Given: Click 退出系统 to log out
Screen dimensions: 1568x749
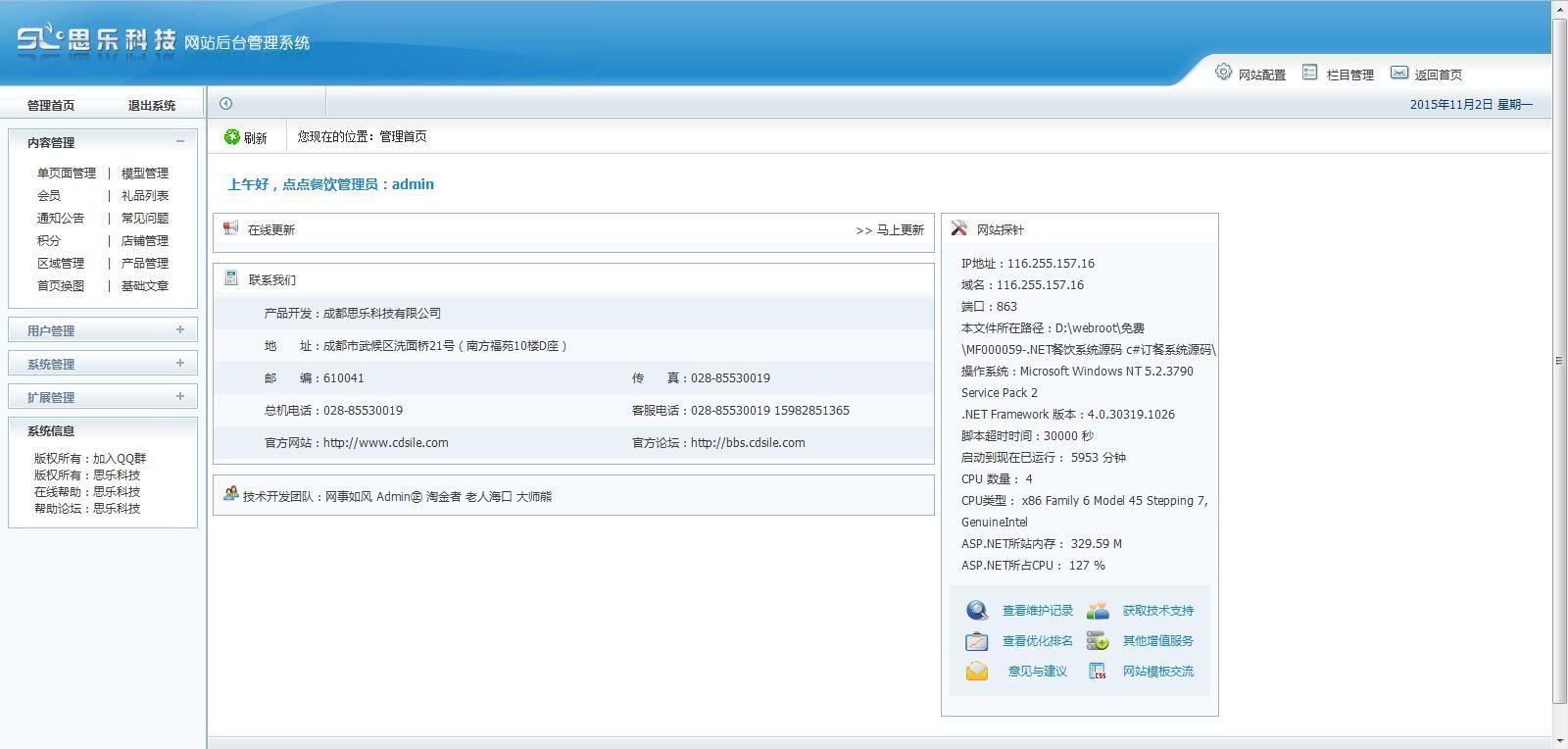Looking at the screenshot, I should click(152, 105).
